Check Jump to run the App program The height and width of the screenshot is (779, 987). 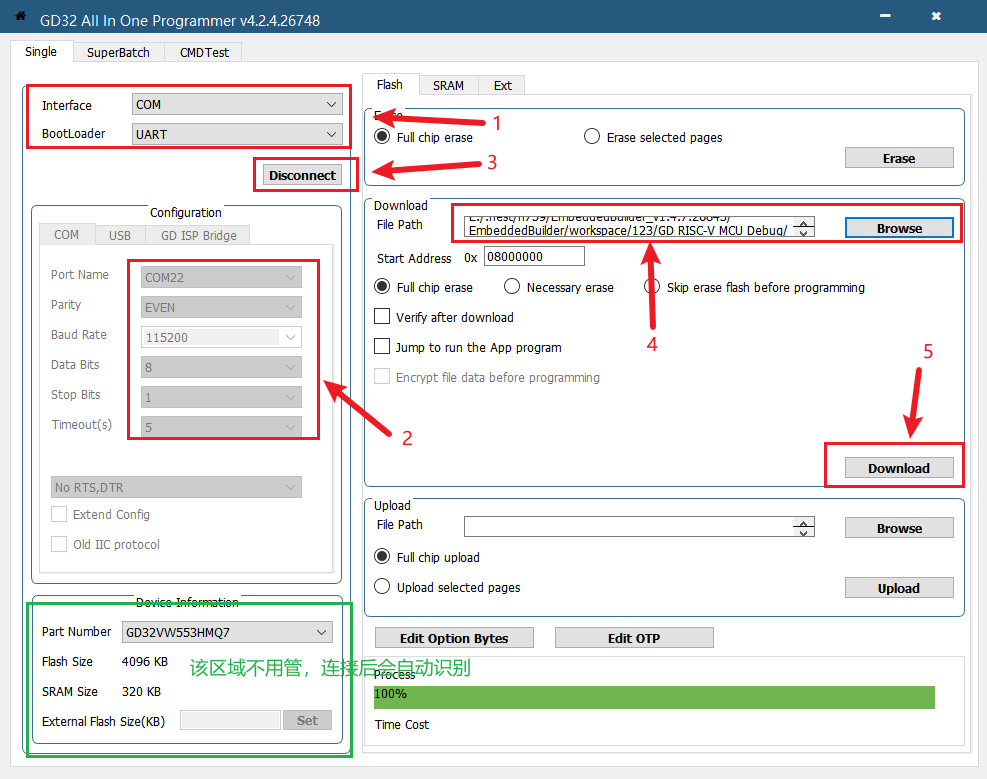pyautogui.click(x=382, y=347)
